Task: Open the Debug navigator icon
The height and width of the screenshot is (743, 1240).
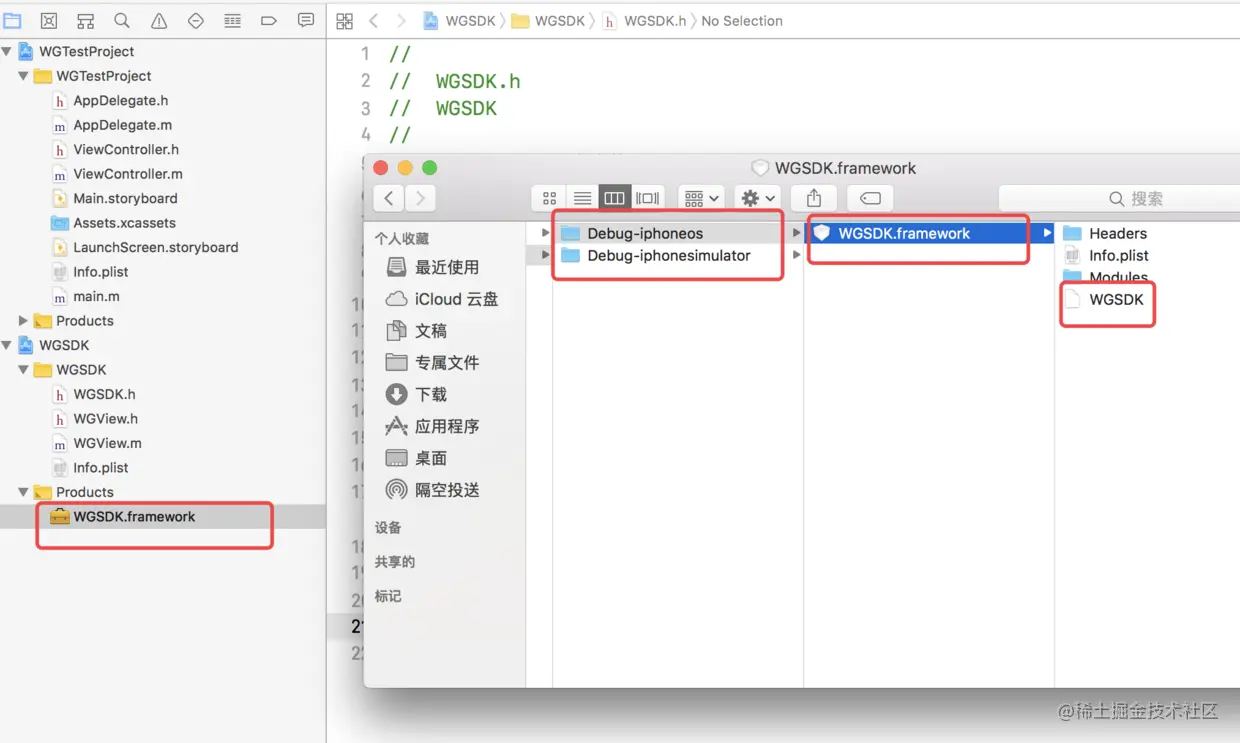Action: pos(232,20)
